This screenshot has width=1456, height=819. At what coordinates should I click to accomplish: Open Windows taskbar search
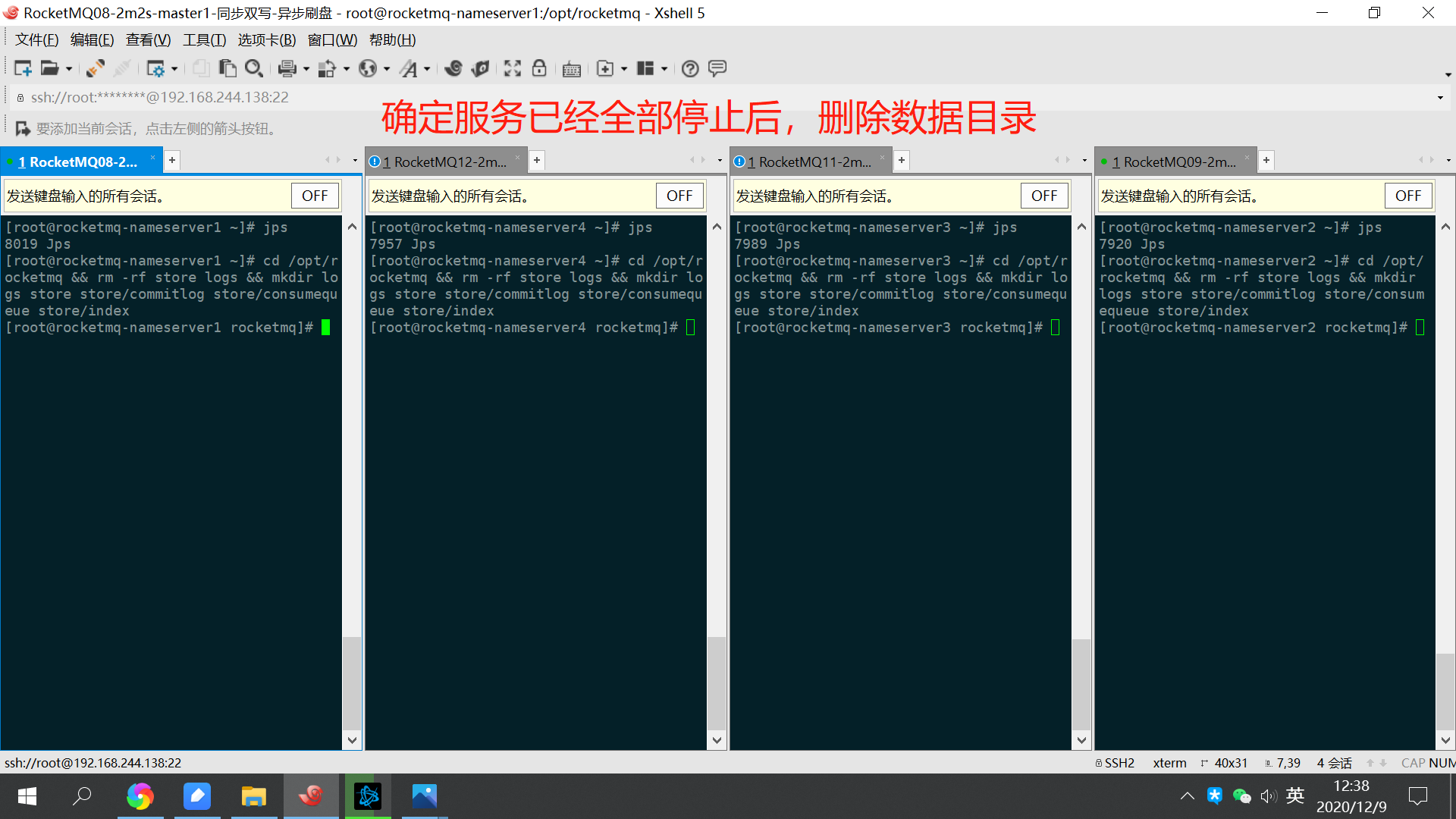point(82,796)
